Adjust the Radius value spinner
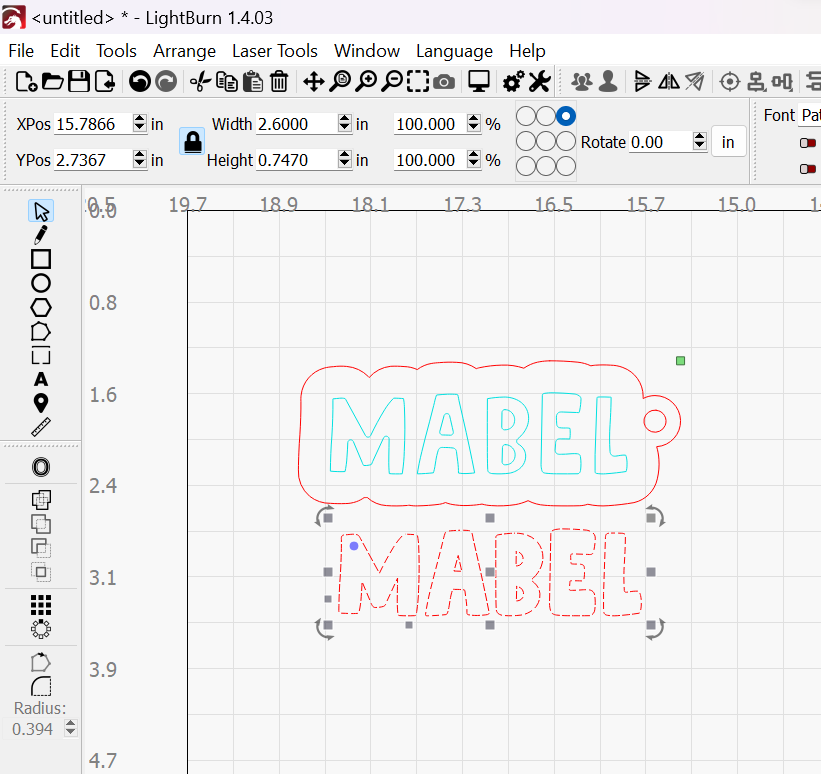Screen dimensions: 821x774 [x=70, y=729]
